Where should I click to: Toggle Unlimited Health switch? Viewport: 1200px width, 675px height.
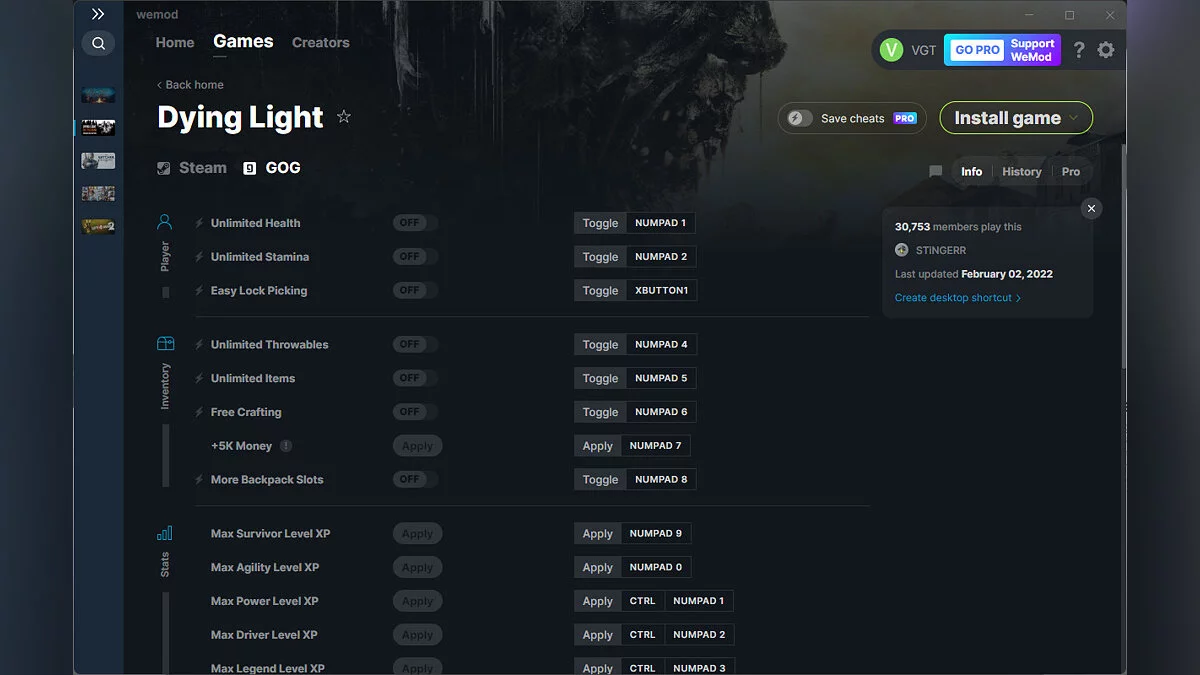(x=415, y=223)
